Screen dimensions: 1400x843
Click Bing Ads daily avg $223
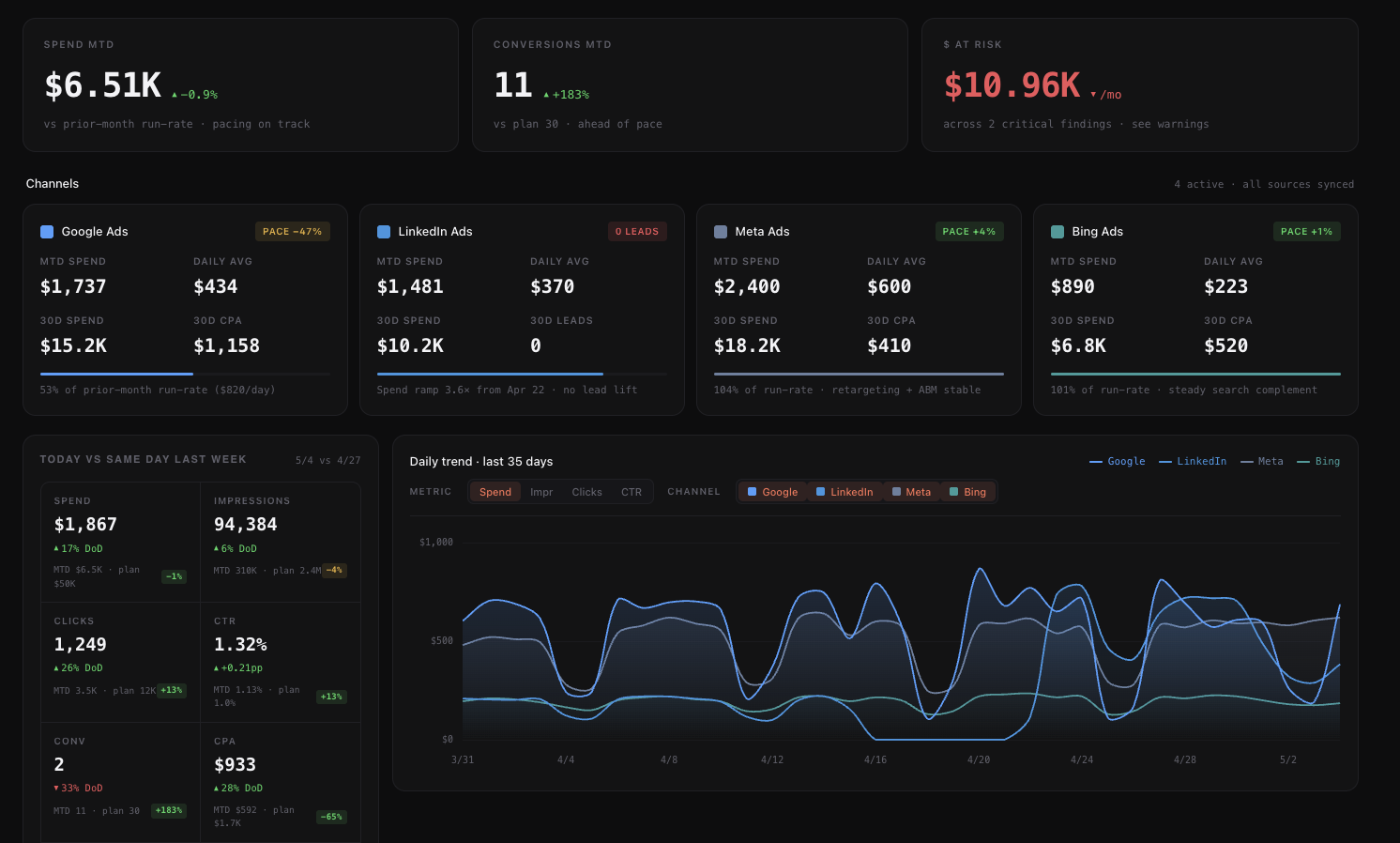1225,286
